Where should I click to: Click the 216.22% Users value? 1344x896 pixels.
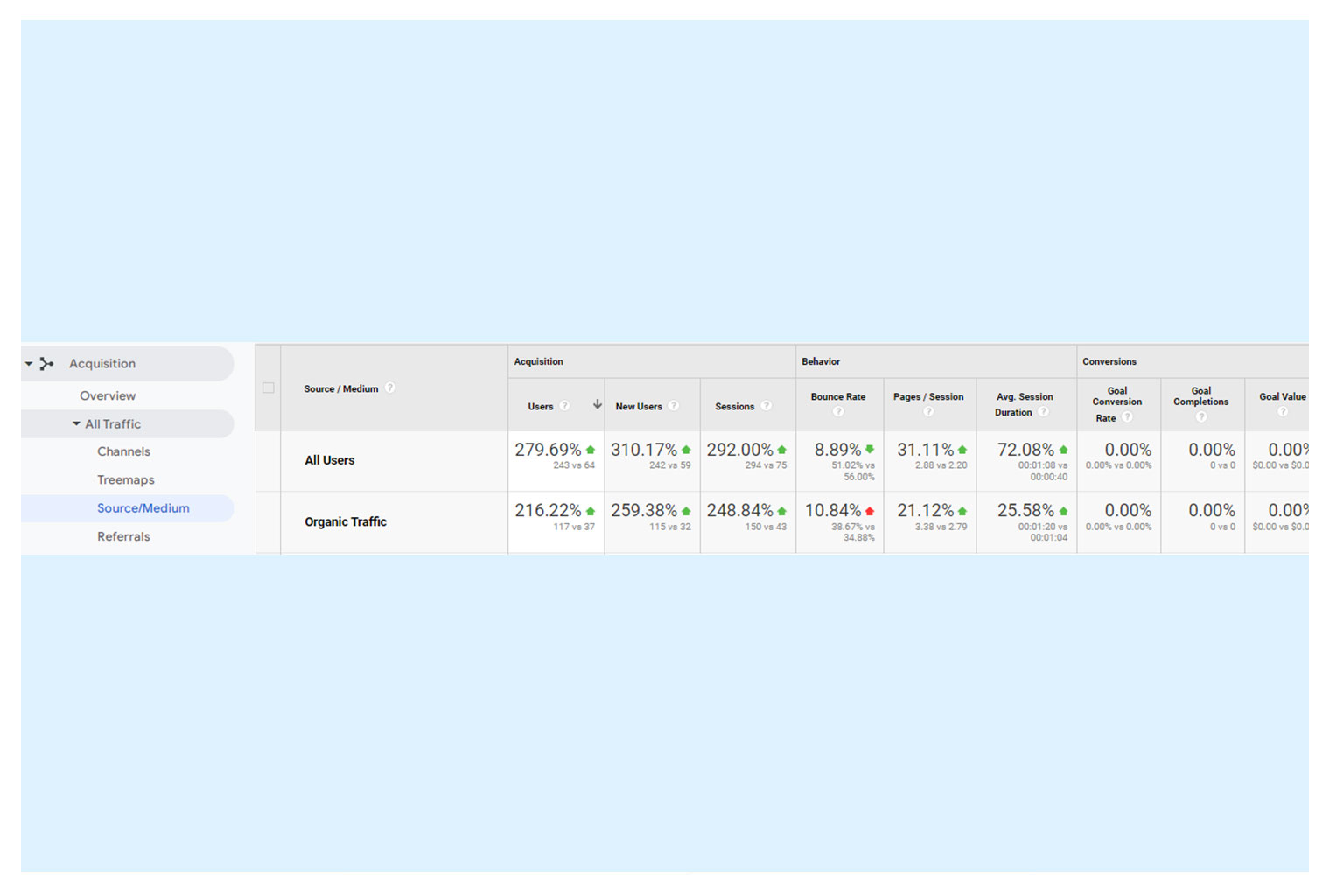pyautogui.click(x=548, y=510)
